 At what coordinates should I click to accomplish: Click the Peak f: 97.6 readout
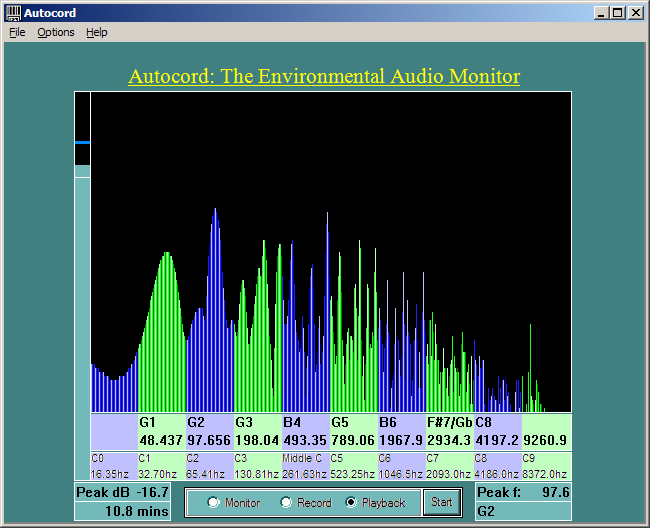pyautogui.click(x=523, y=492)
